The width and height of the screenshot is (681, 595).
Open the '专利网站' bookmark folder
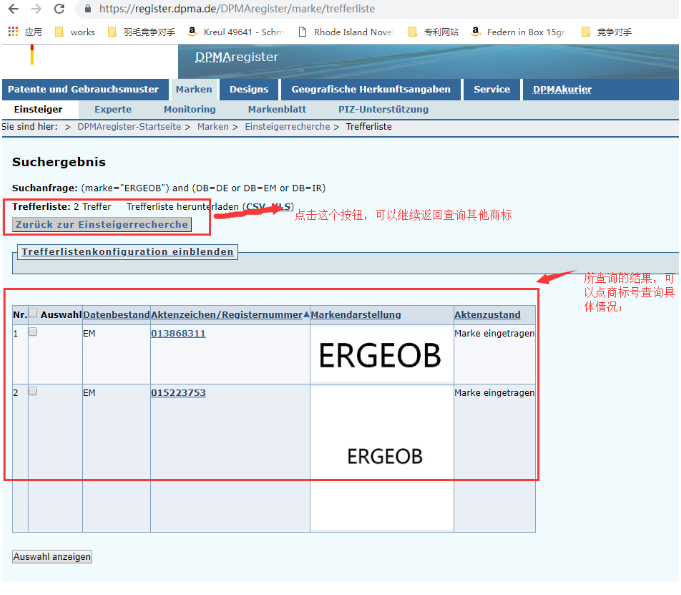point(433,32)
